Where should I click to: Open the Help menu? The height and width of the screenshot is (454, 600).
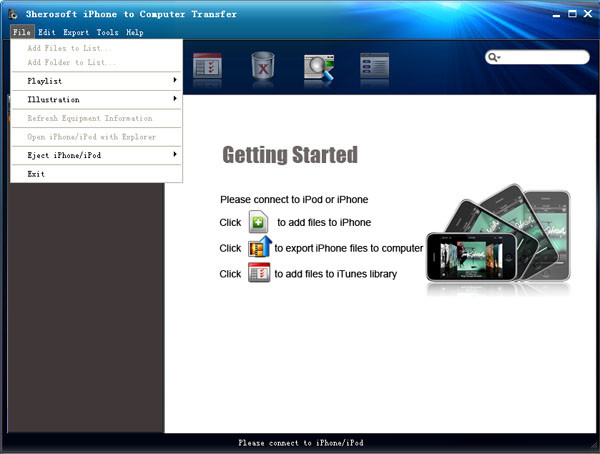(x=135, y=32)
